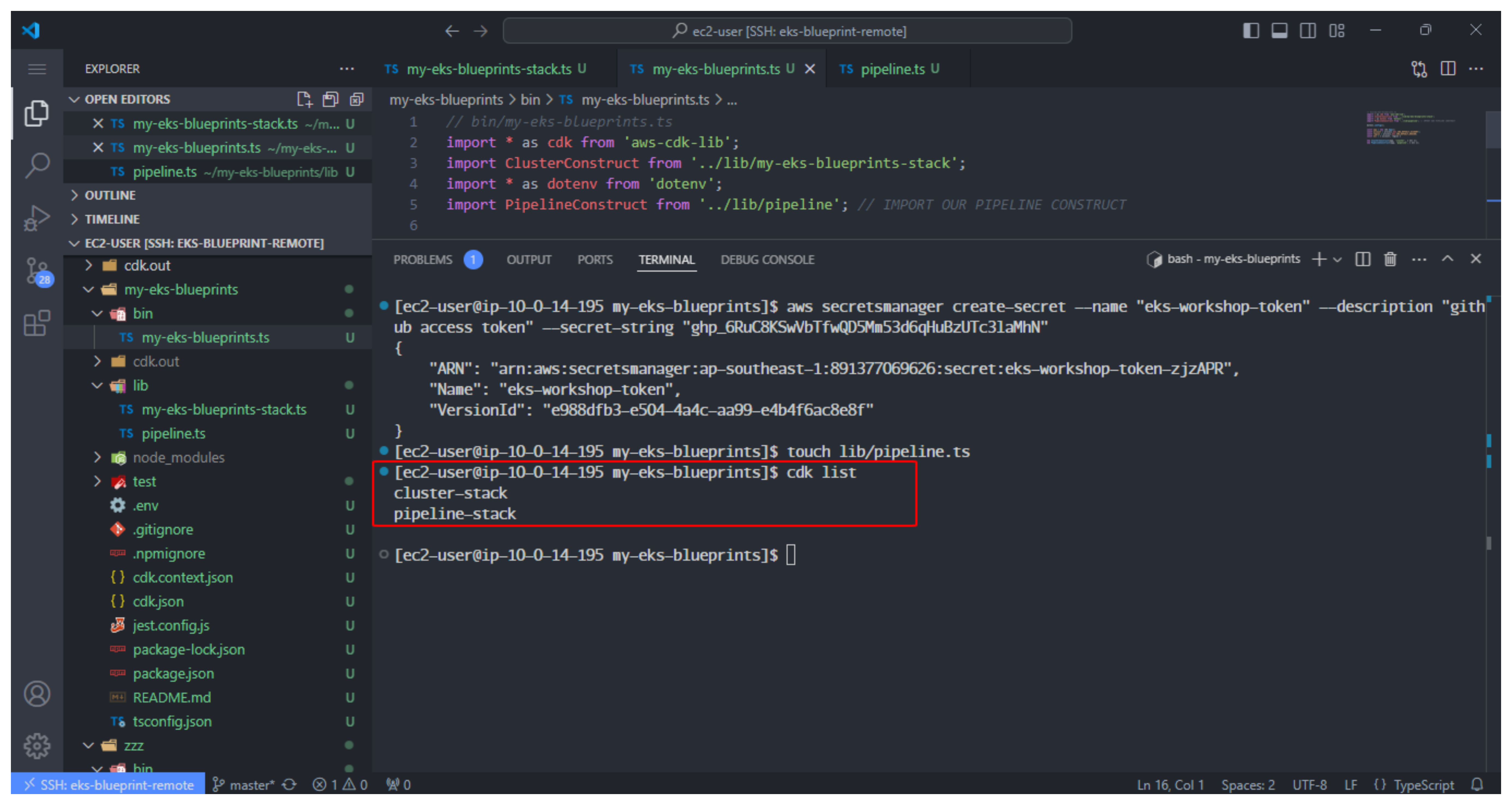Collapse the bin folder
1512x805 pixels.
[x=97, y=314]
